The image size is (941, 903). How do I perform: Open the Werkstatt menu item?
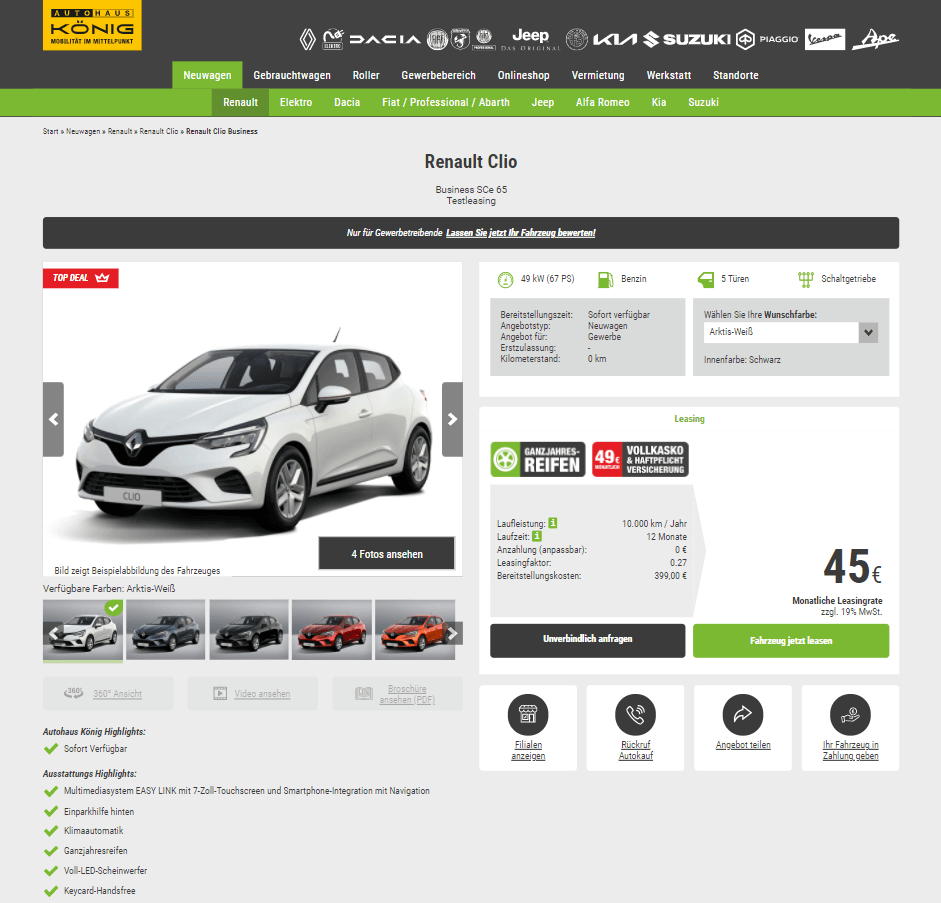669,75
